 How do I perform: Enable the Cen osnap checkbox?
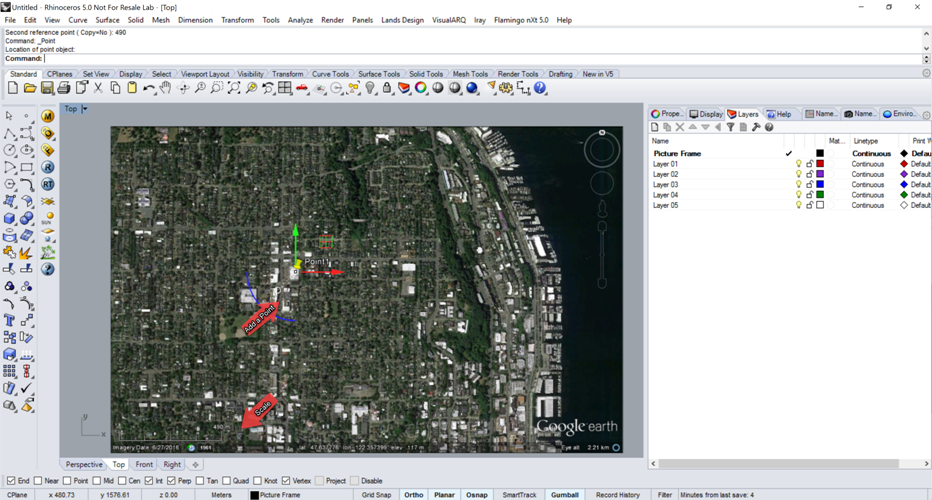pos(122,481)
